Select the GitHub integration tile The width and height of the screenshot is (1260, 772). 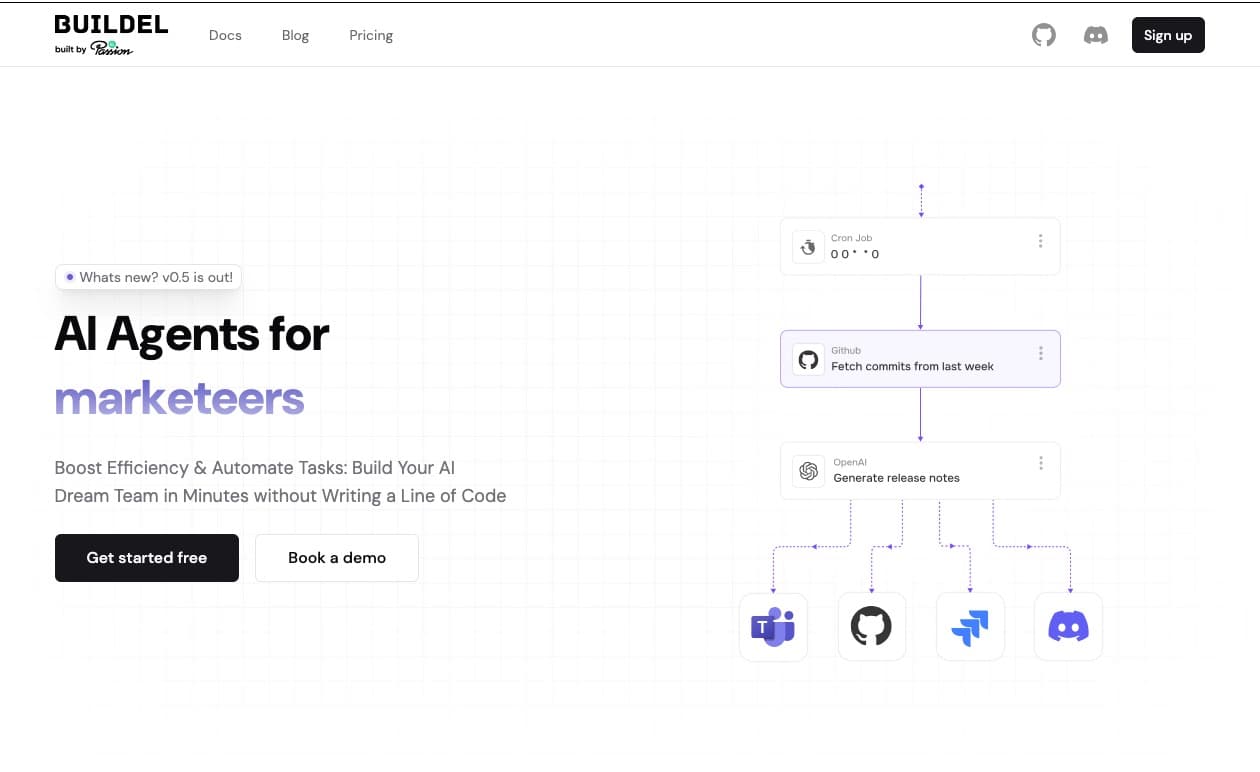coord(871,627)
